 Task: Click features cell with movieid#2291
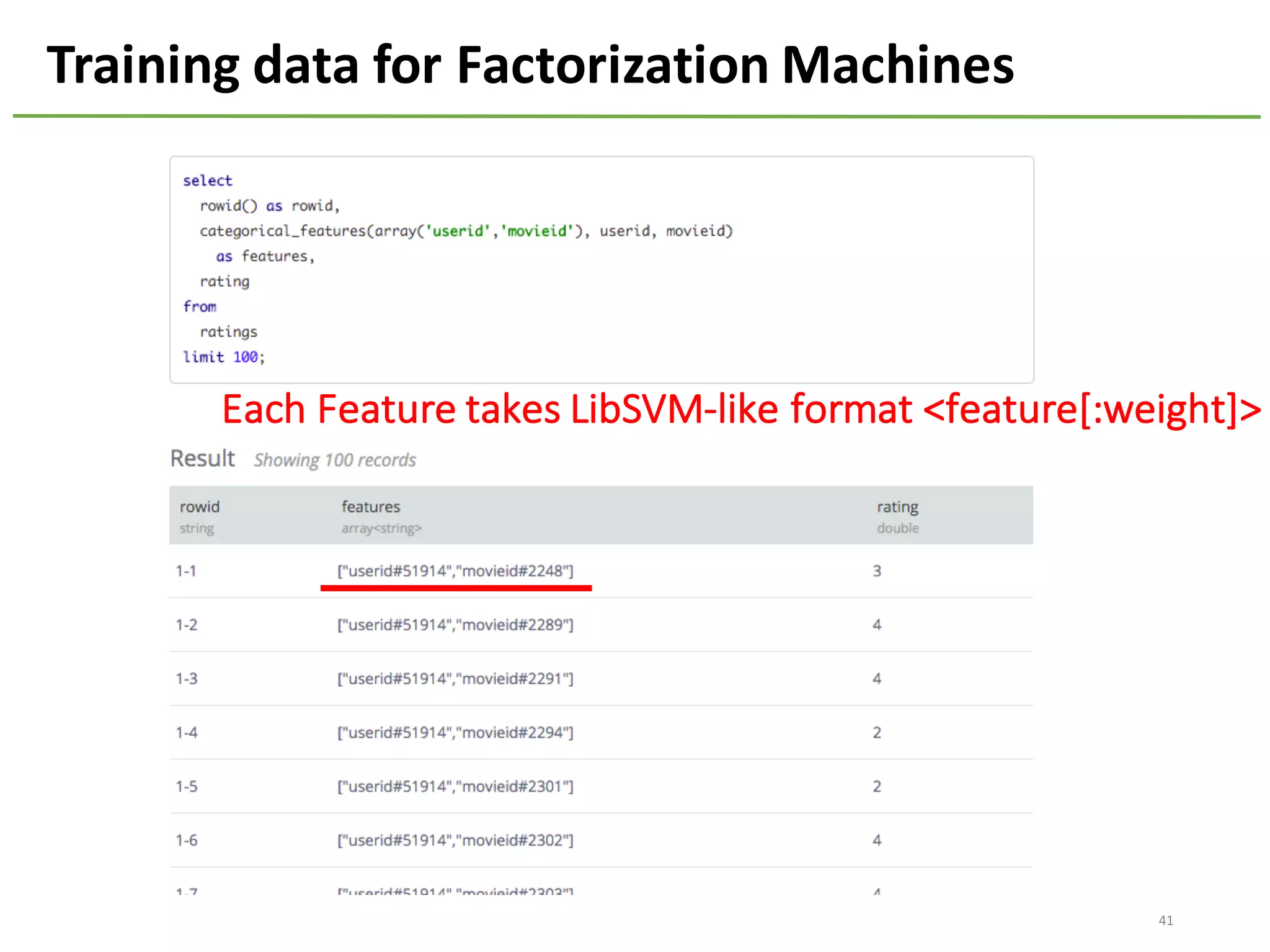(456, 679)
